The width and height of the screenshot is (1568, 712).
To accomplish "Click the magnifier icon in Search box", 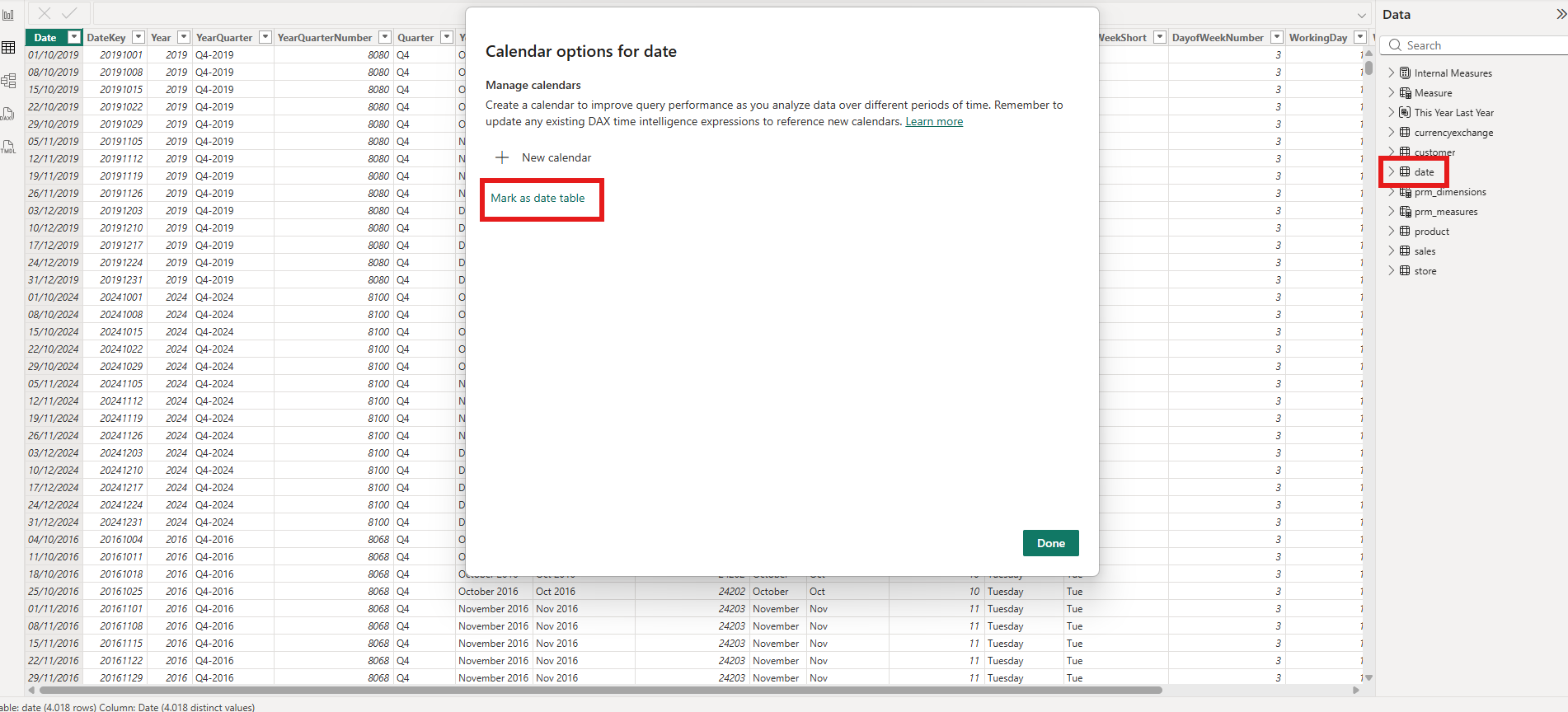I will coord(1396,45).
